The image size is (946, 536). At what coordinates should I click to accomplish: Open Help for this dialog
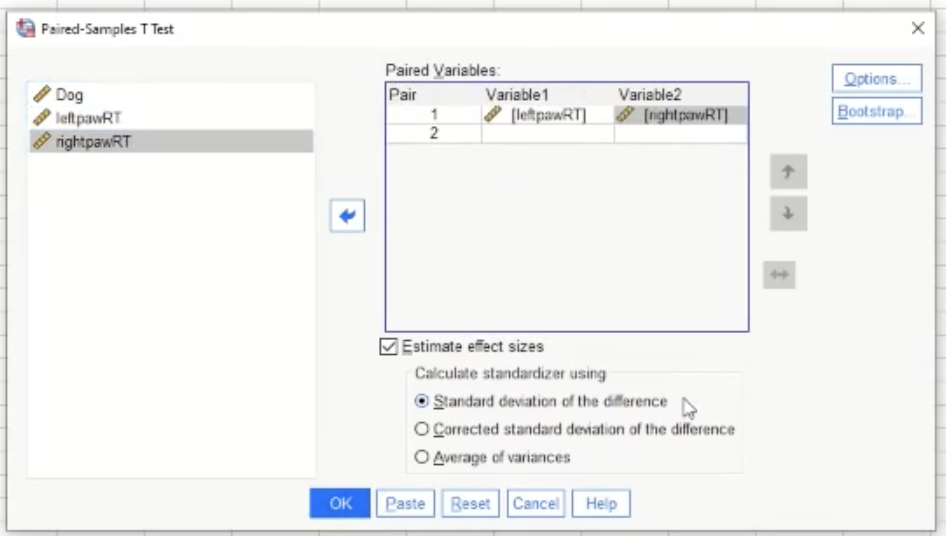[601, 504]
